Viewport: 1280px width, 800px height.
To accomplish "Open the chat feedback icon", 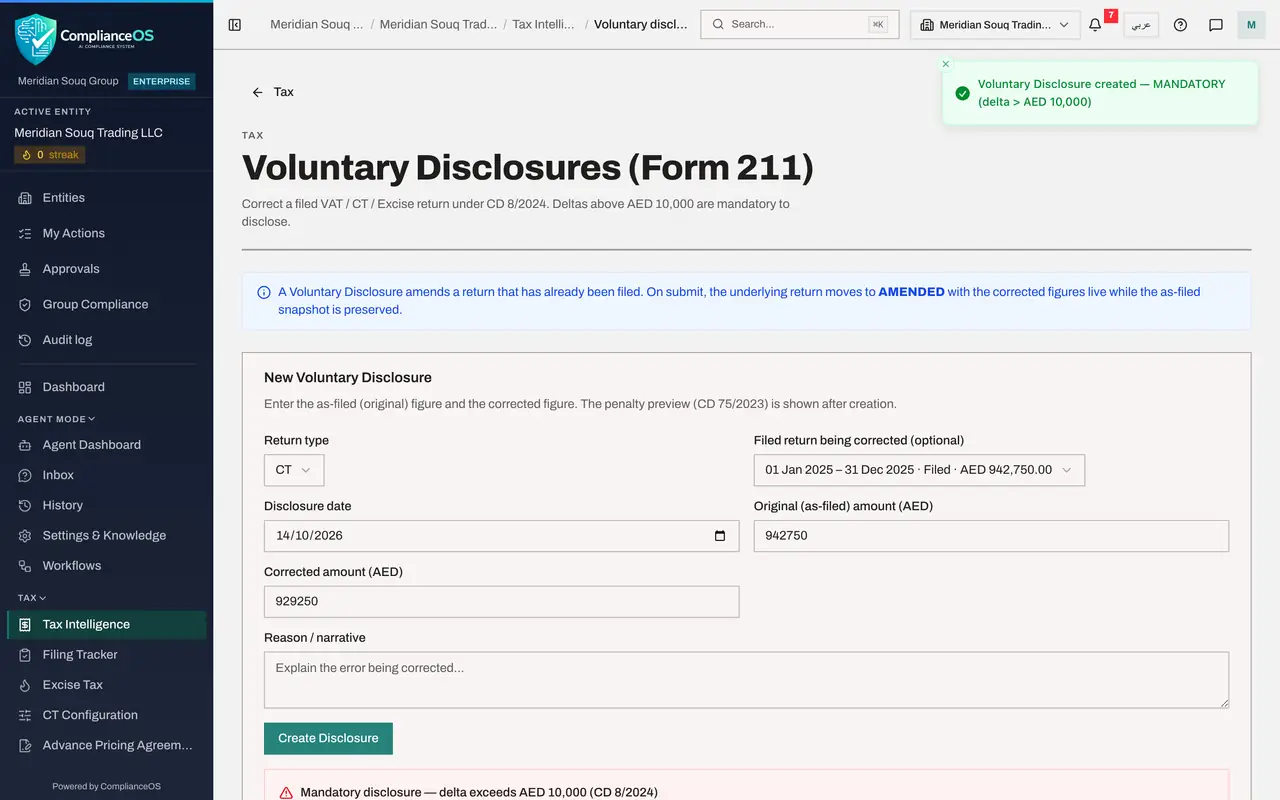I will (x=1216, y=25).
